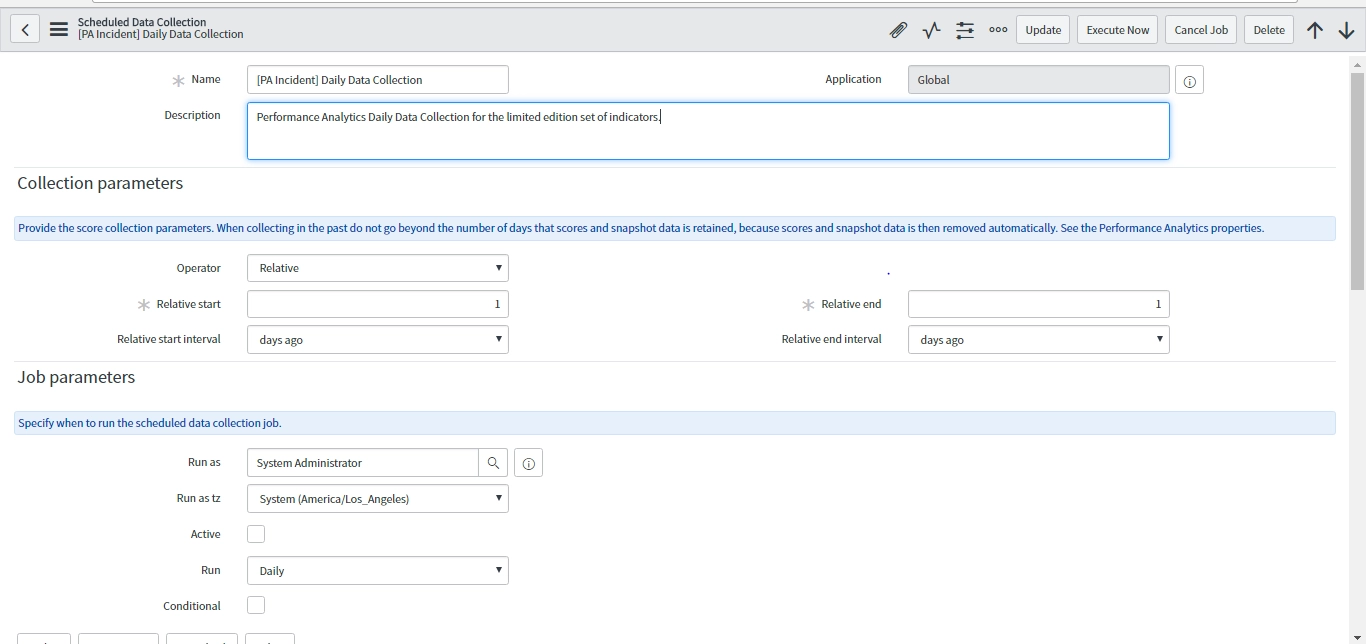View the Run as field info icon
This screenshot has height=644, width=1366.
click(528, 462)
